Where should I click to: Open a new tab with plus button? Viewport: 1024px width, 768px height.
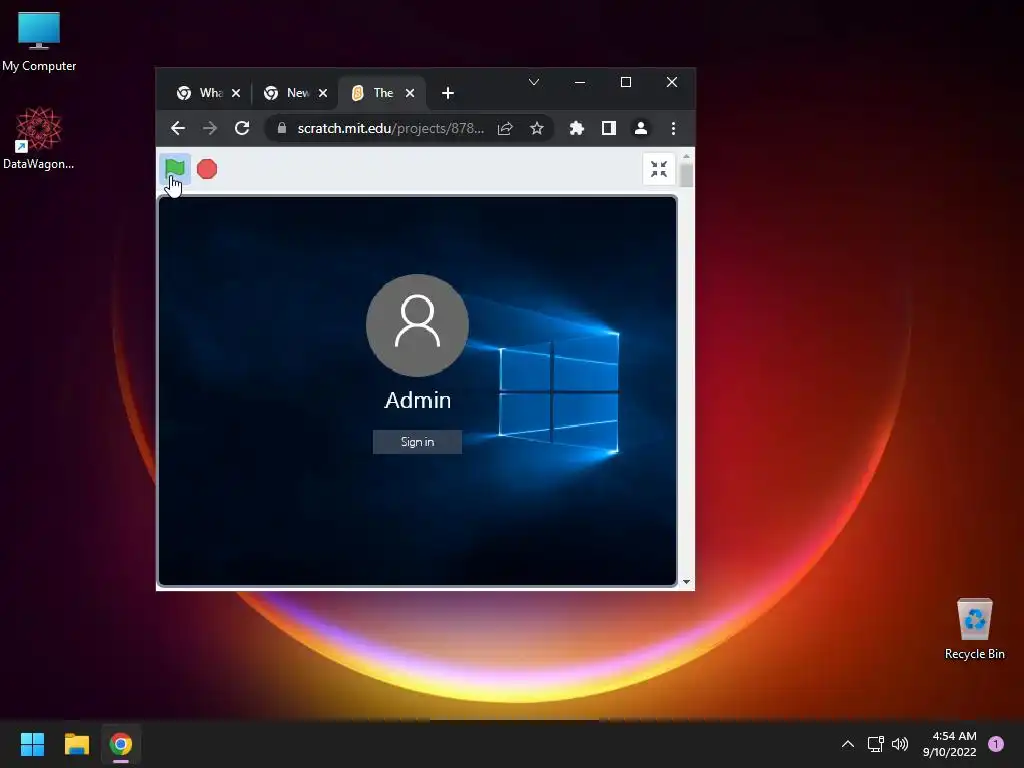(447, 93)
